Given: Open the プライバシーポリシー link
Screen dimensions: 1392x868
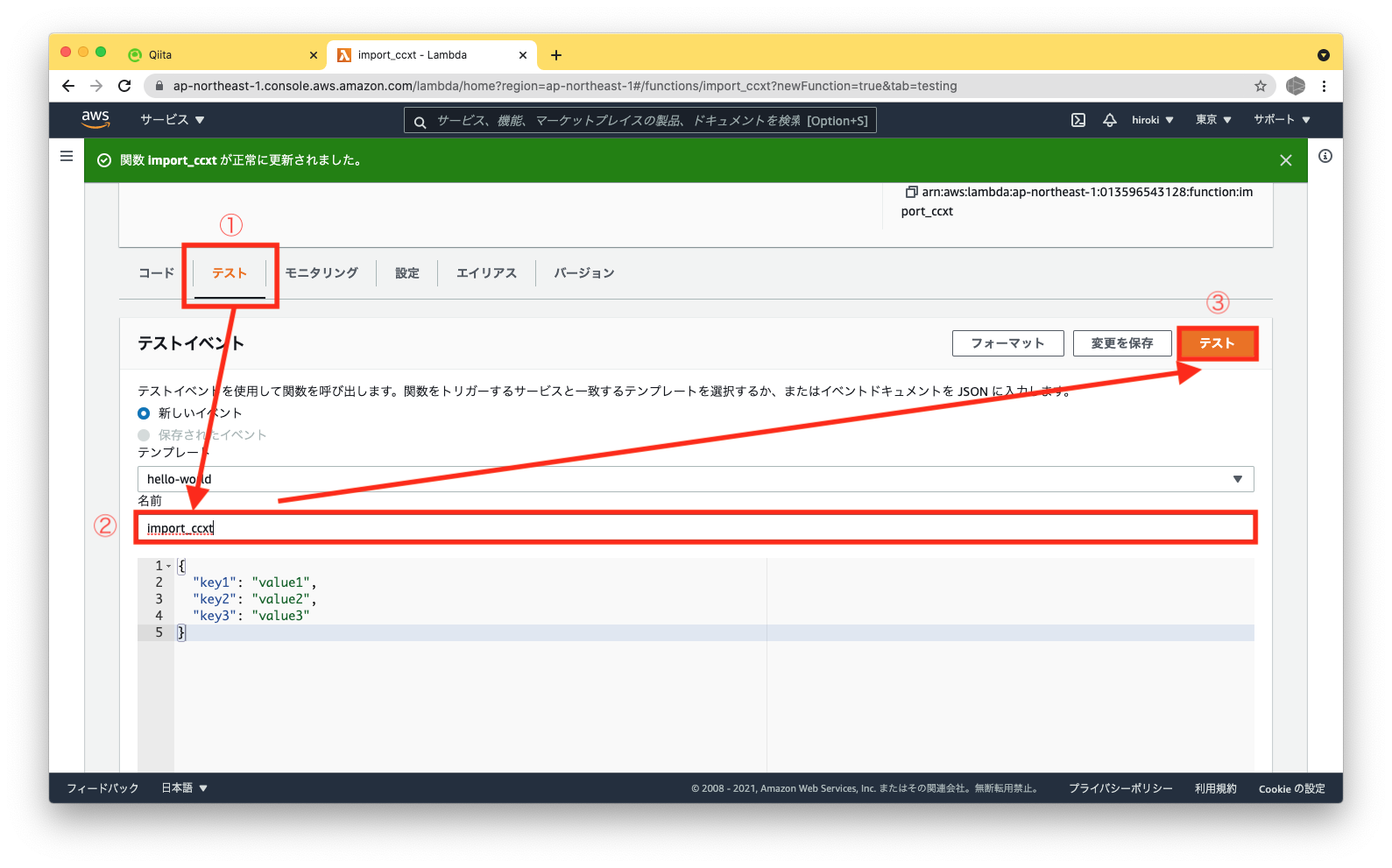Looking at the screenshot, I should point(1120,788).
